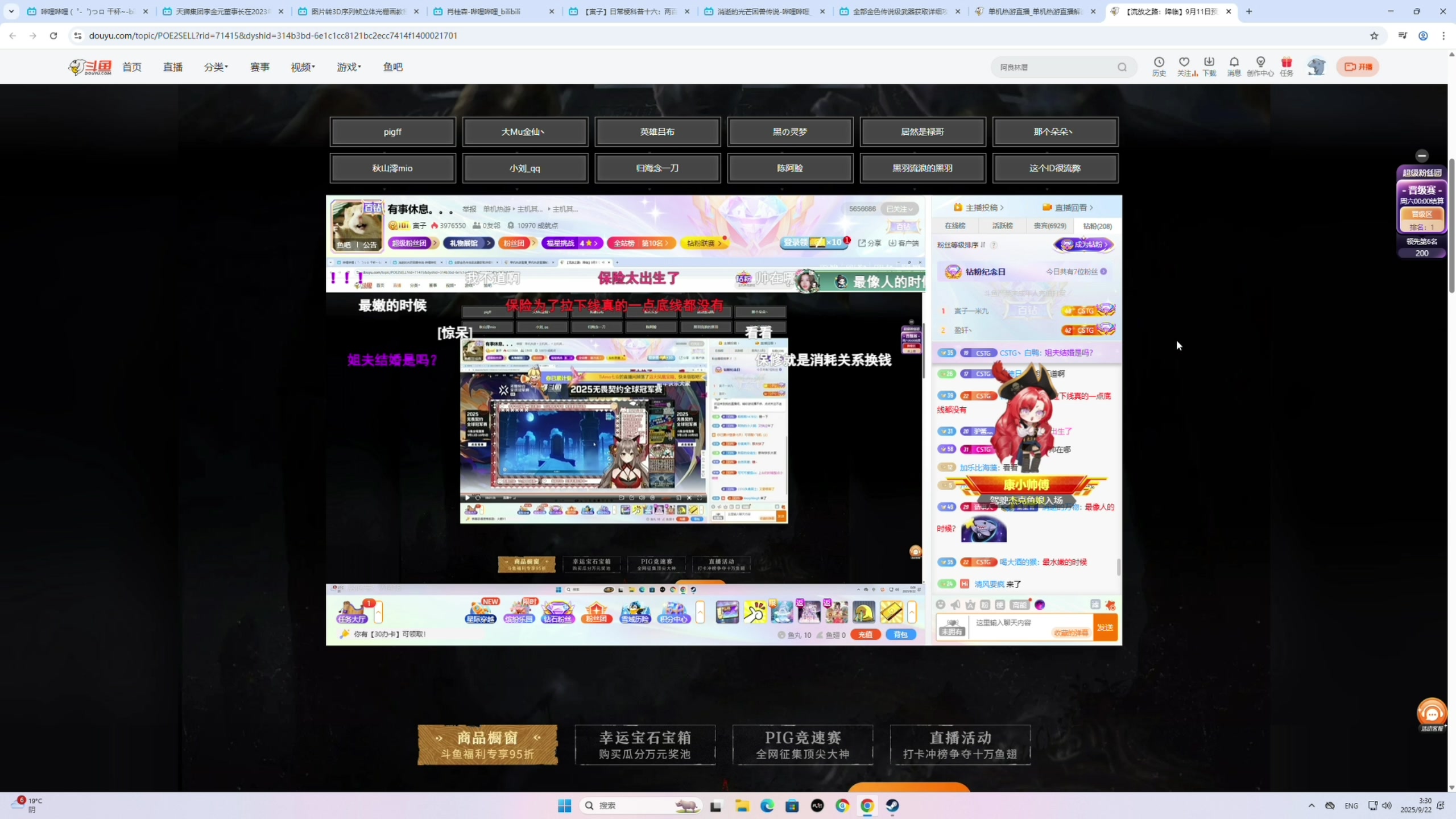Viewport: 1456px width, 819px height.
Task: Open the 缤纷乐园 activity icon
Action: tap(519, 612)
